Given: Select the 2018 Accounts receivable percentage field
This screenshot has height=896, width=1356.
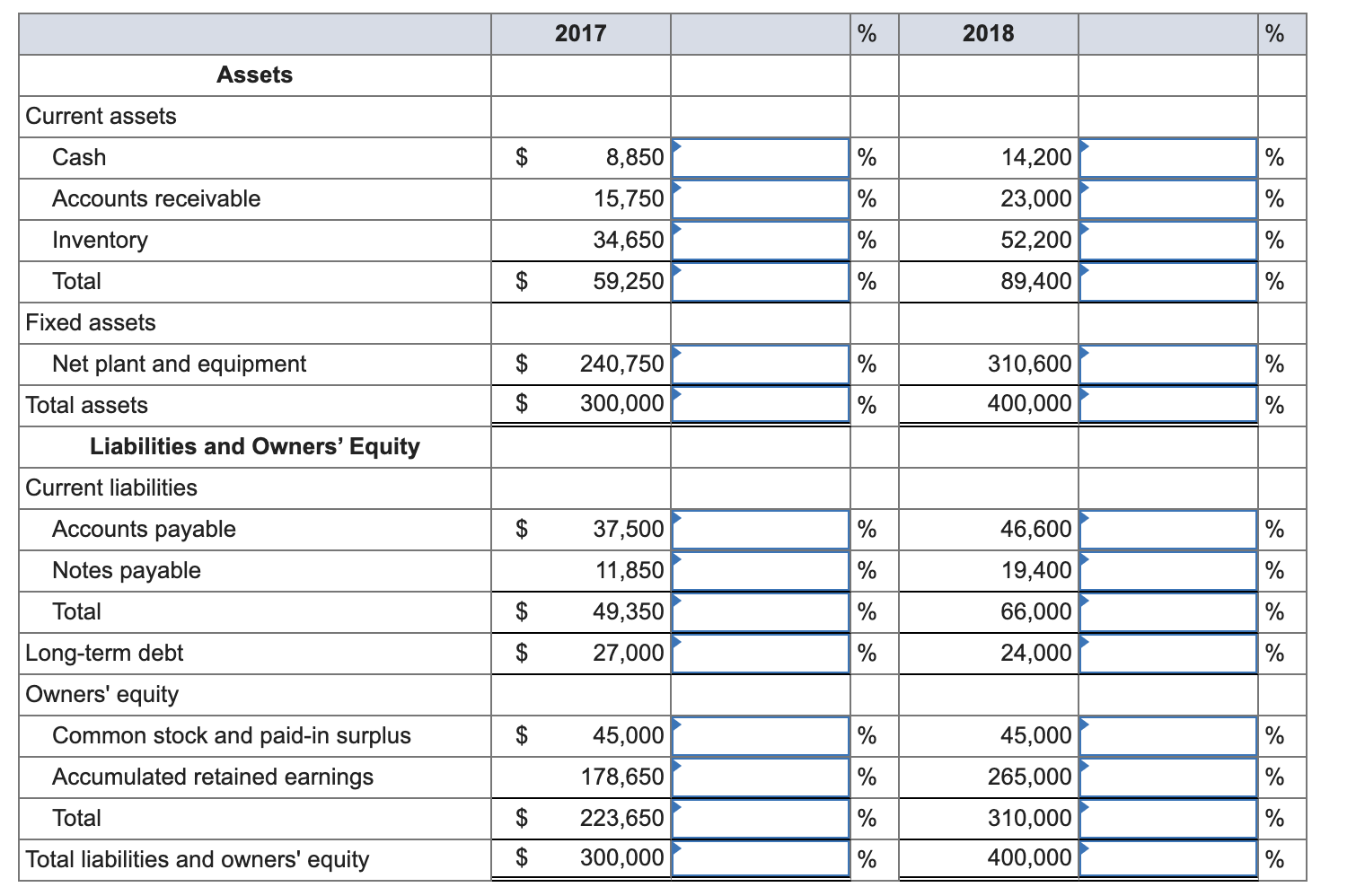Looking at the screenshot, I should (x=1168, y=199).
